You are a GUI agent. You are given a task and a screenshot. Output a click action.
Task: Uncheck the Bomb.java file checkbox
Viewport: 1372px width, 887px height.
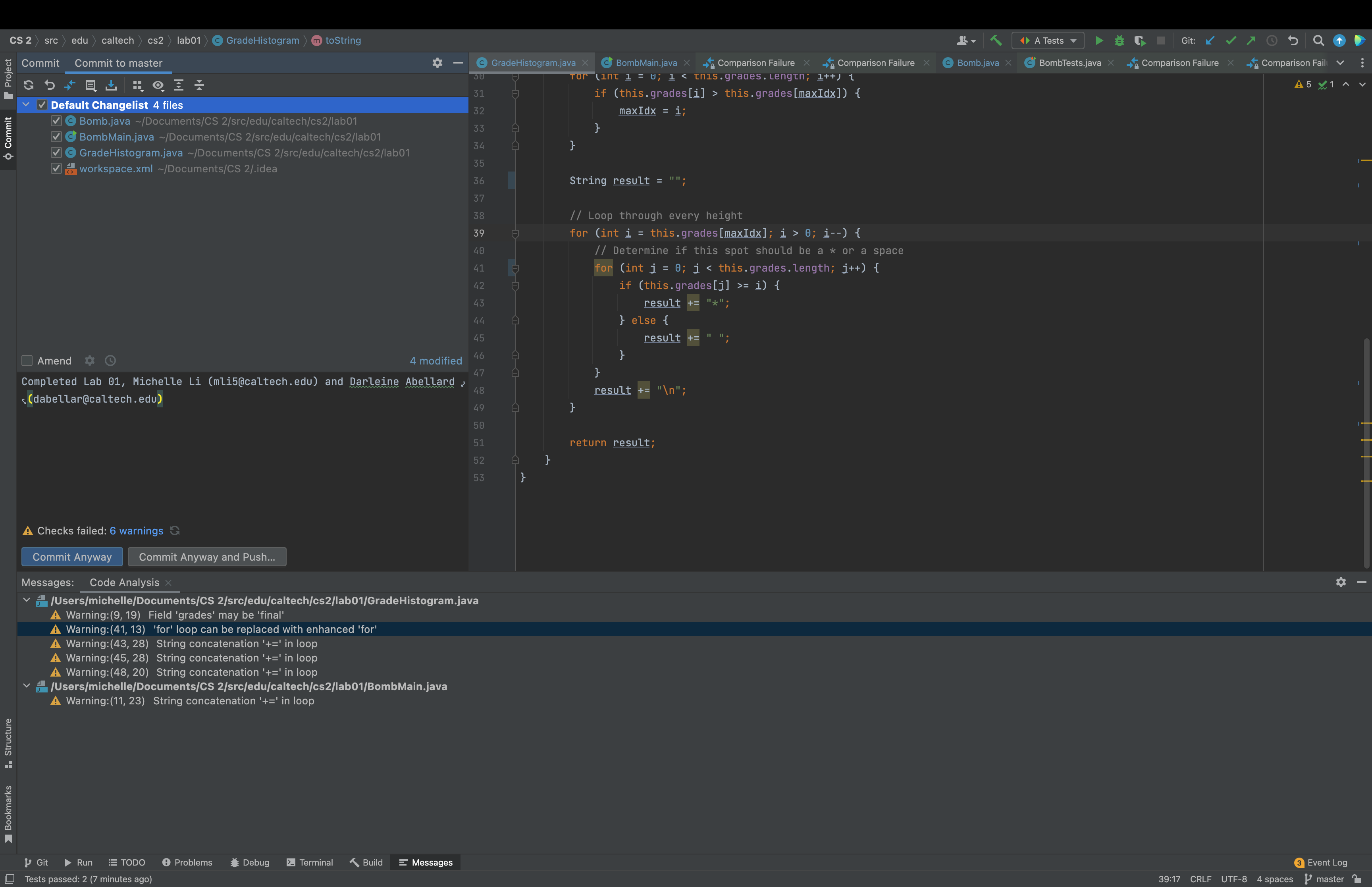click(x=56, y=121)
